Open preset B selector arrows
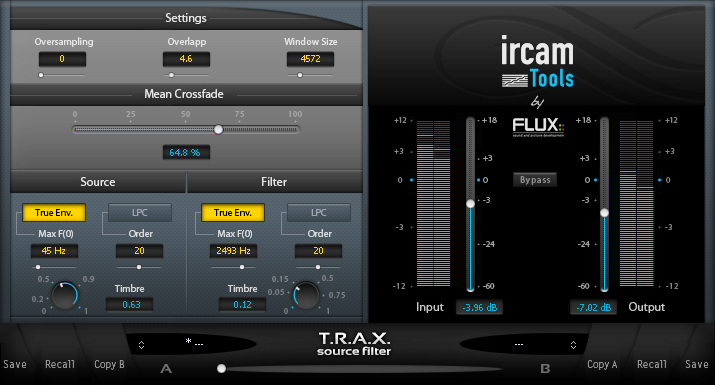Image resolution: width=715 pixels, height=385 pixels. tap(573, 345)
